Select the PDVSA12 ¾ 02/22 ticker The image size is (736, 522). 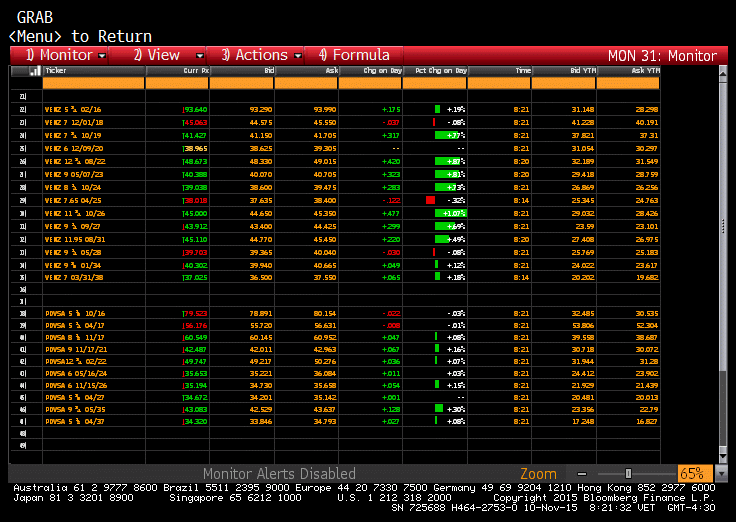pyautogui.click(x=76, y=362)
